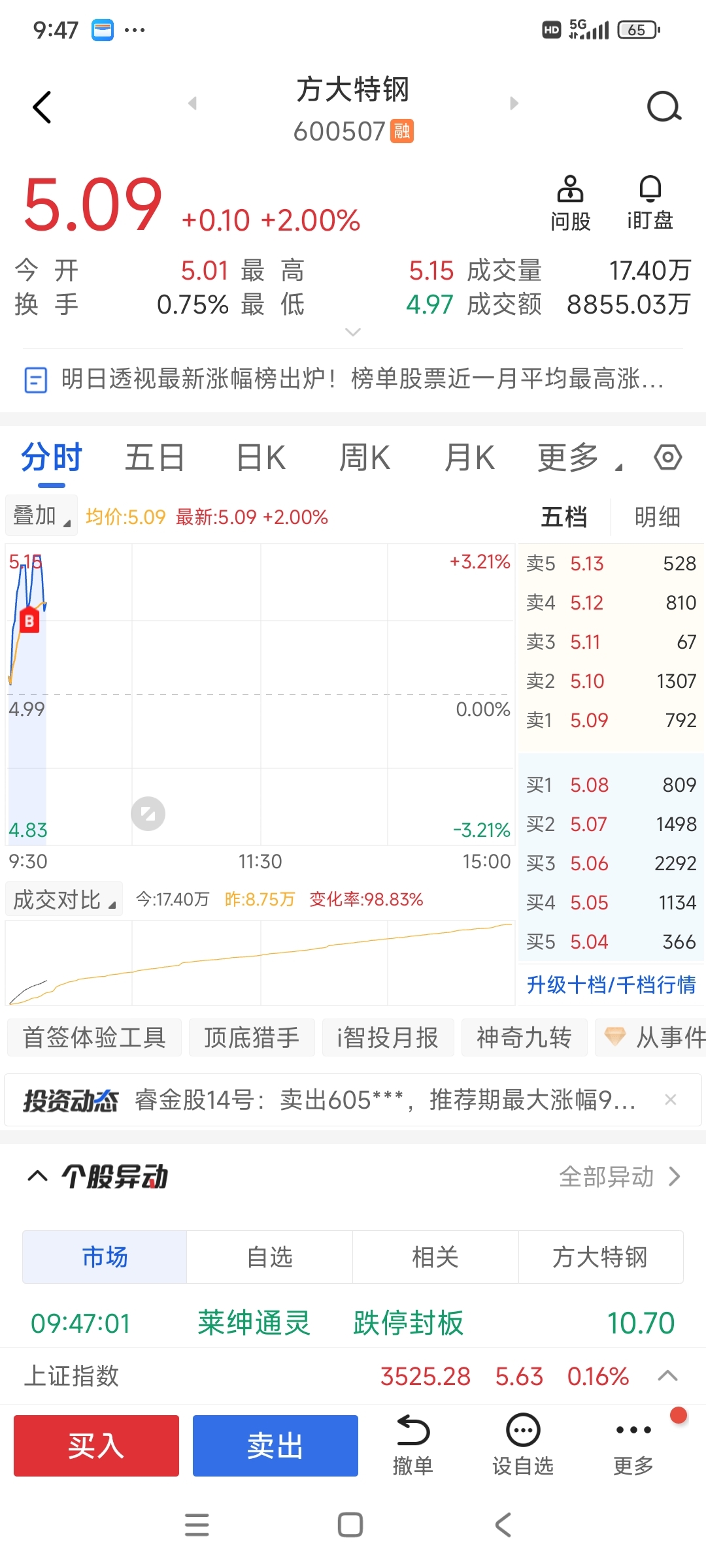
Task: Tap status bar three-dots notification icon
Action: [135, 30]
